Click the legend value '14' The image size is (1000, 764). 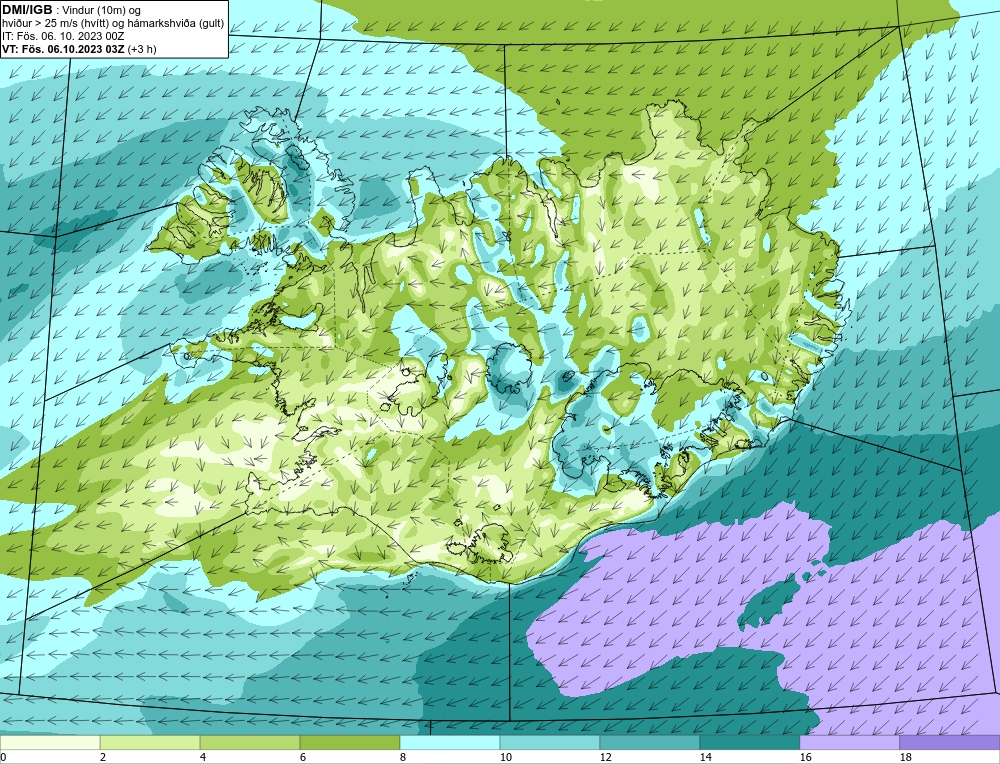coord(705,757)
